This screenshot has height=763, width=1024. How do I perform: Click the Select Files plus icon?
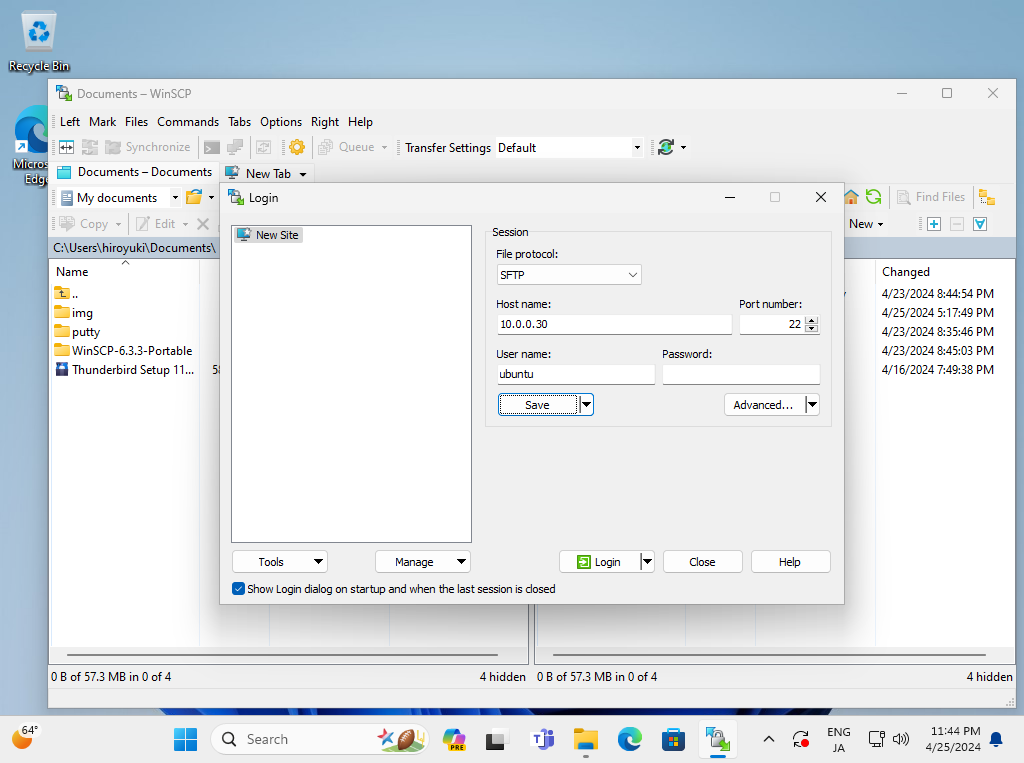(x=934, y=224)
